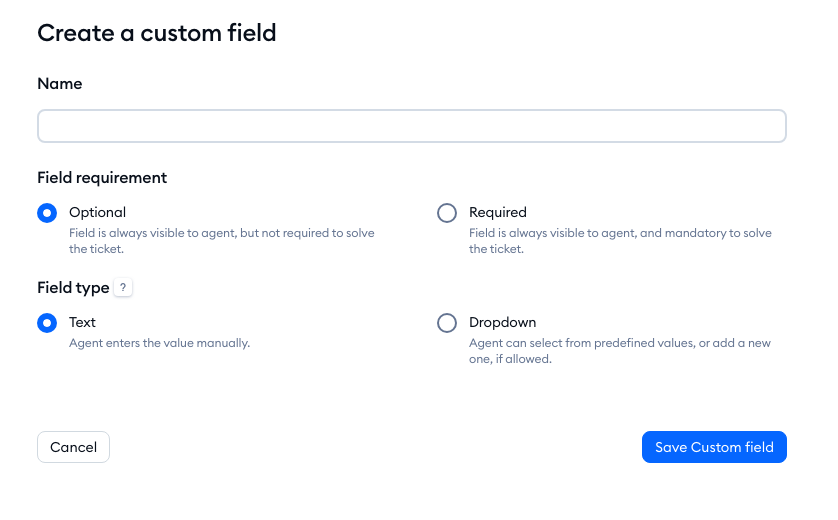Click "Agent enters the value manually" text
Screen dimensions: 838x520
point(159,343)
